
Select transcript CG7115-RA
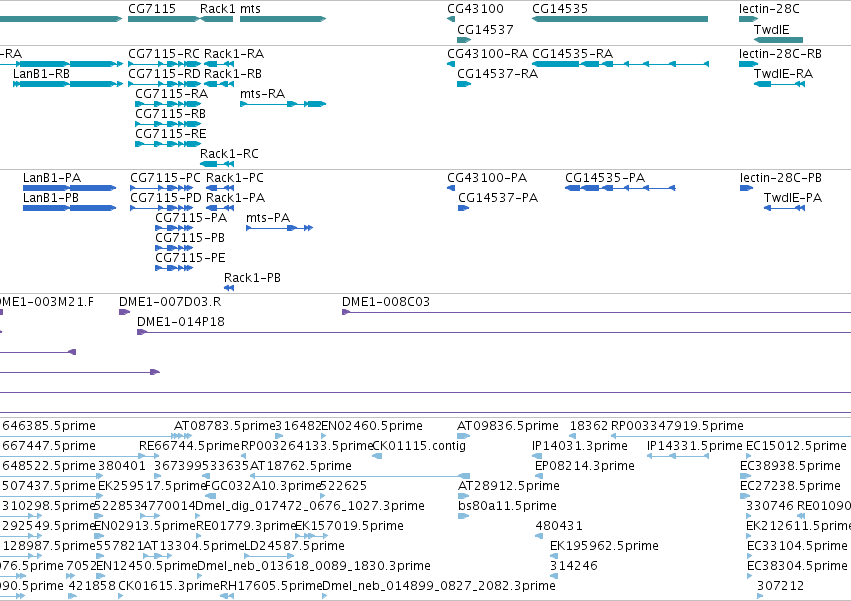click(x=172, y=94)
